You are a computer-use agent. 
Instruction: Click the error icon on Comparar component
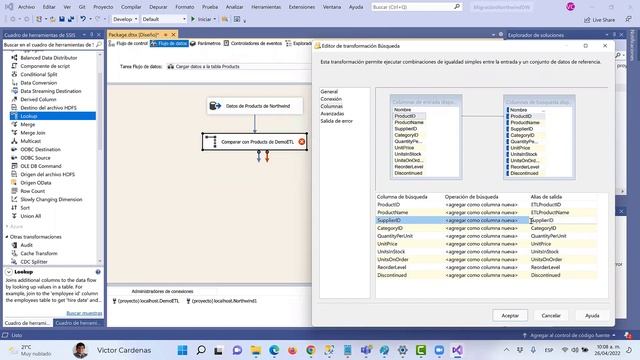(302, 142)
